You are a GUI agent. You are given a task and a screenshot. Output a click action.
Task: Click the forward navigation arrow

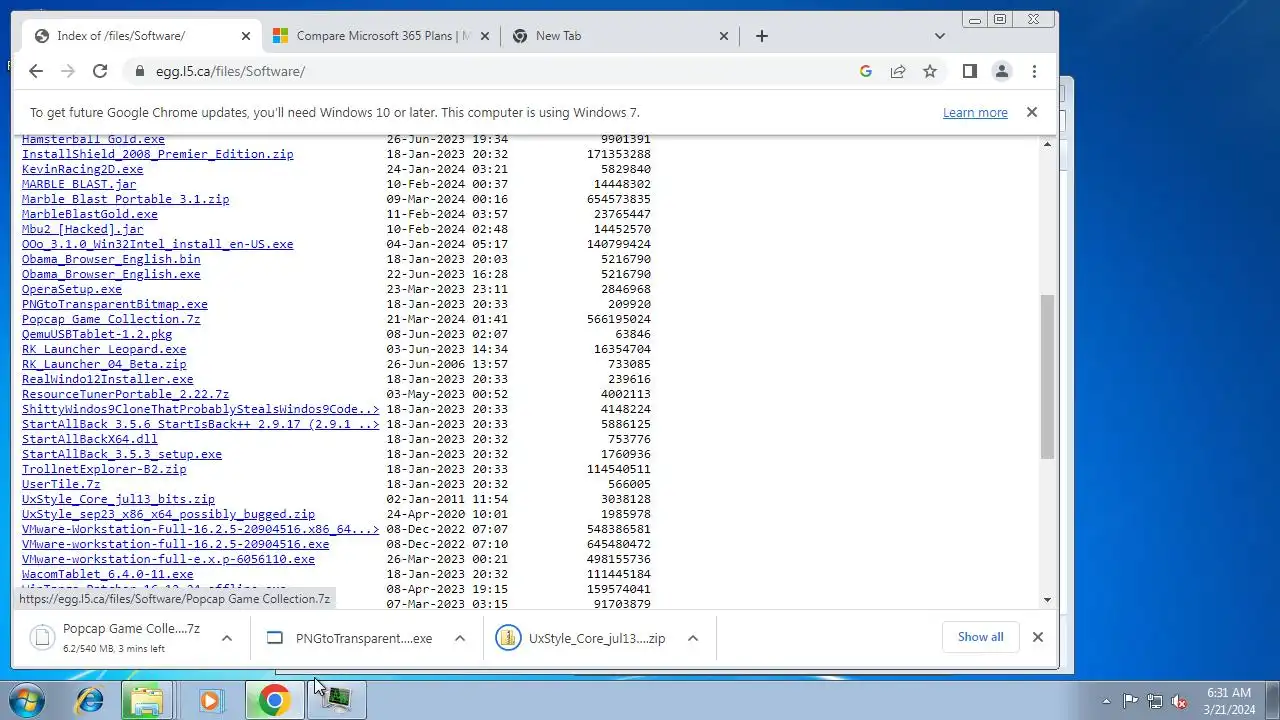pos(68,71)
